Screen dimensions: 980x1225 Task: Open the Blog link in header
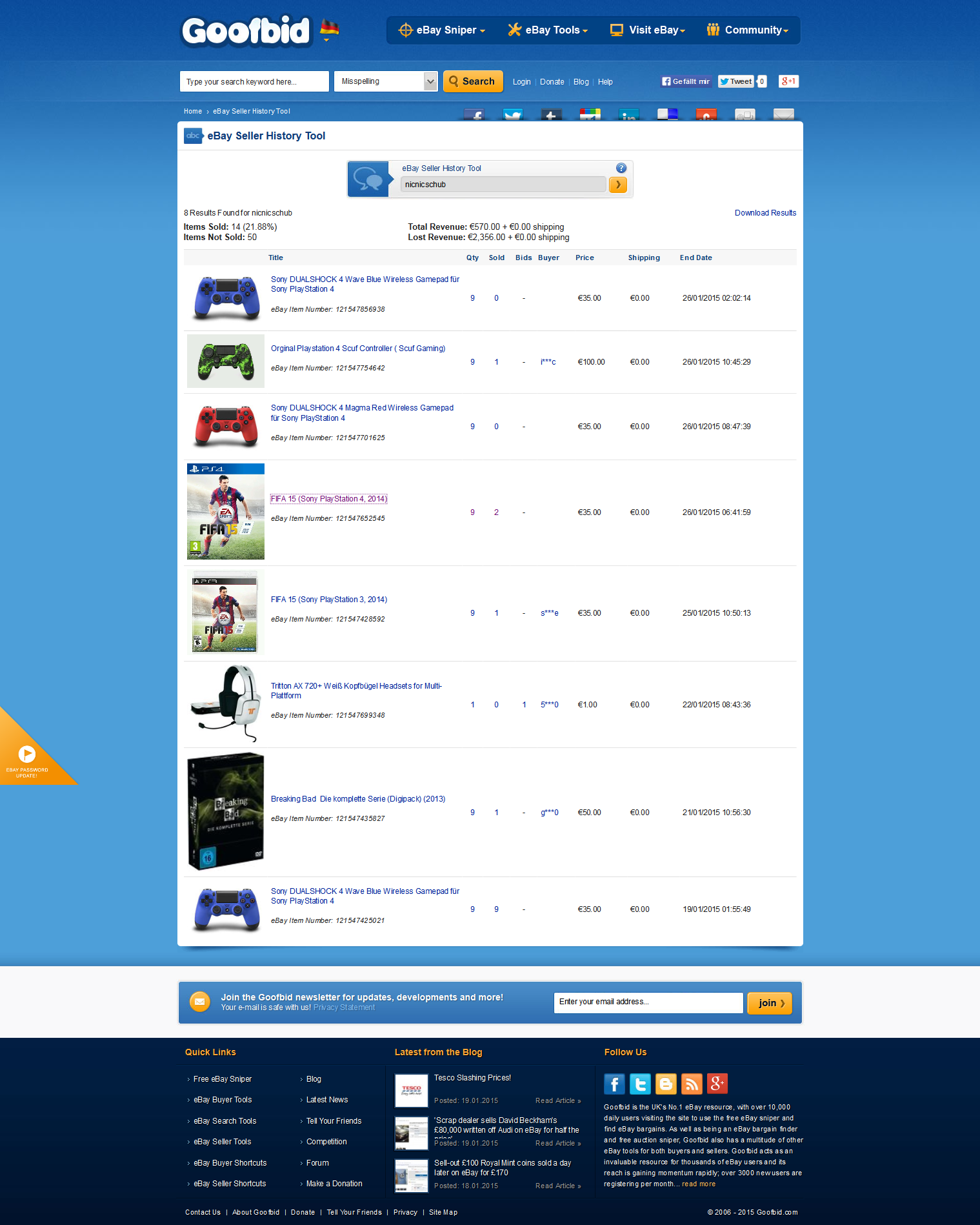tap(581, 82)
